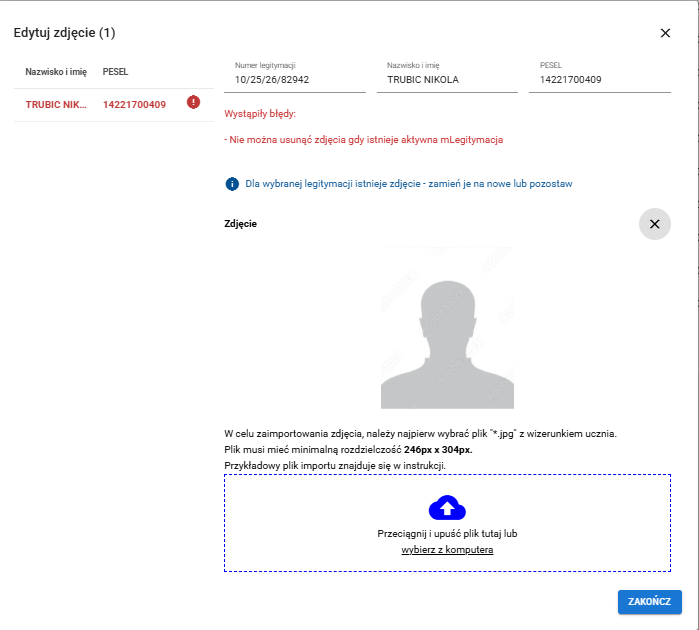Click the blue info icon
Image resolution: width=699 pixels, height=630 pixels.
[x=232, y=184]
